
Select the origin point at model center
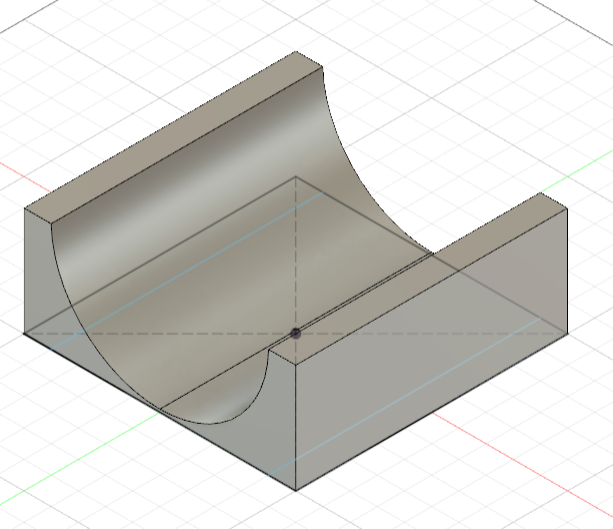[x=296, y=334]
